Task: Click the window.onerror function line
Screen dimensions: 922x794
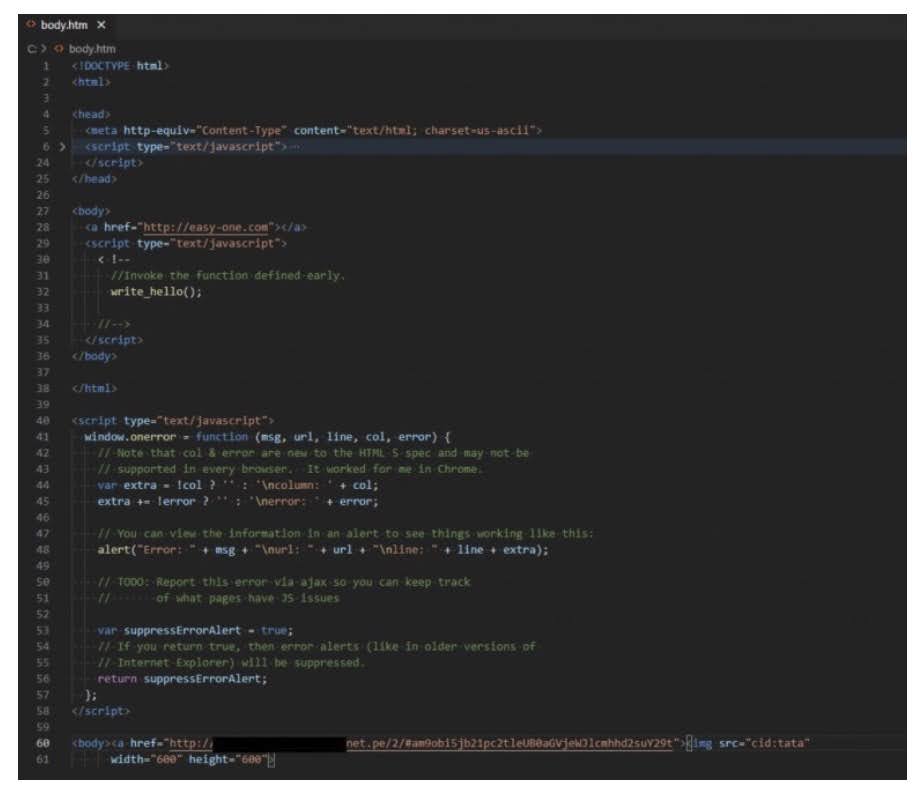Action: [x=268, y=437]
